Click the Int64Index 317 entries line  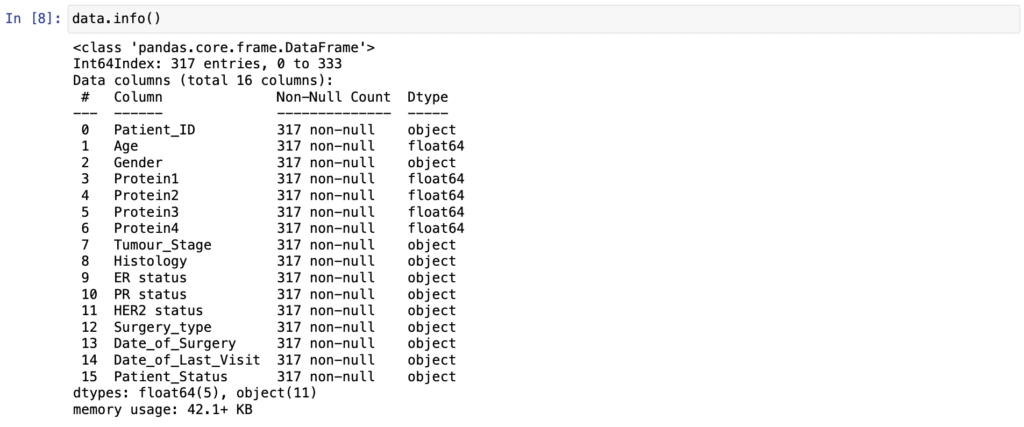coord(207,64)
